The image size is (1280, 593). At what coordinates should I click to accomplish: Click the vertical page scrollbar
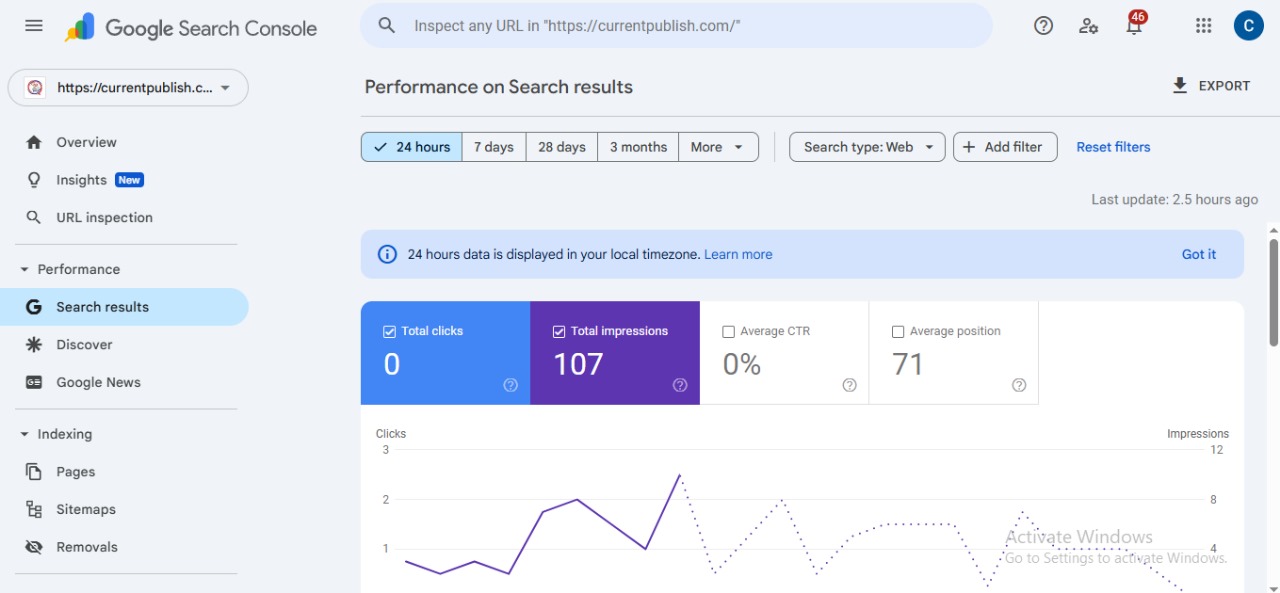point(1273,292)
